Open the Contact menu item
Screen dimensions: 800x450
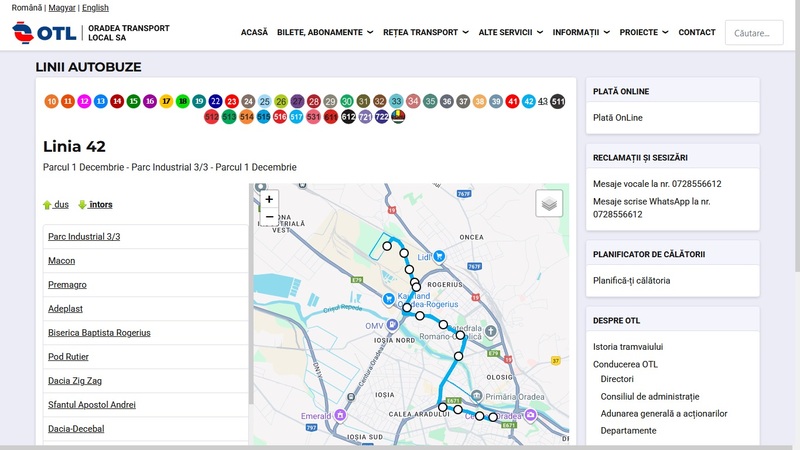pos(697,32)
